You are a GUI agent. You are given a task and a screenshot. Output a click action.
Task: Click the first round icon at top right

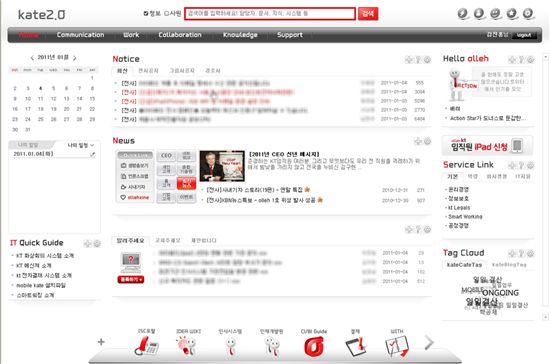(463, 14)
